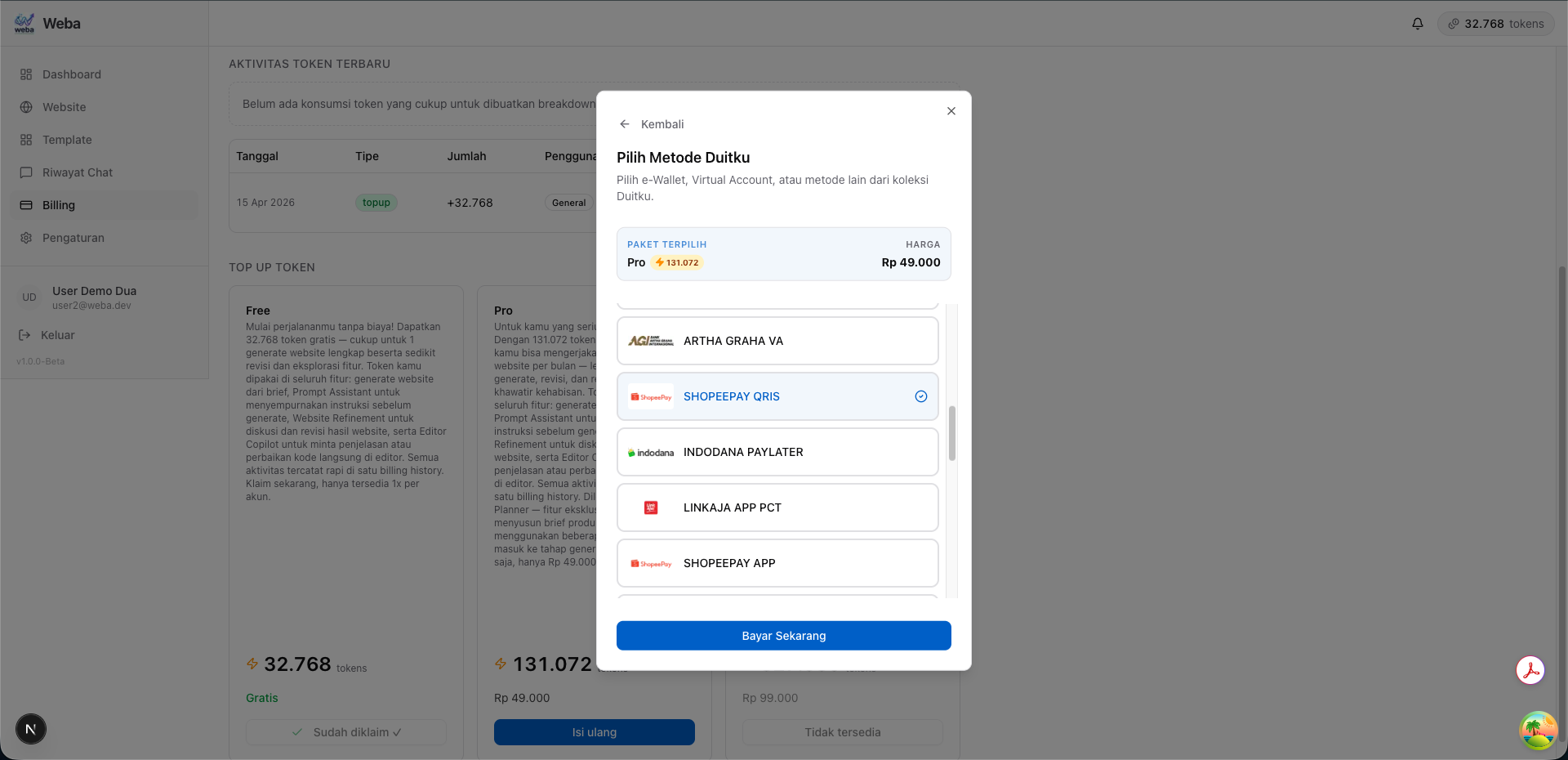The height and width of the screenshot is (760, 1568).
Task: Open Dashboard in the sidebar
Action: click(x=105, y=74)
